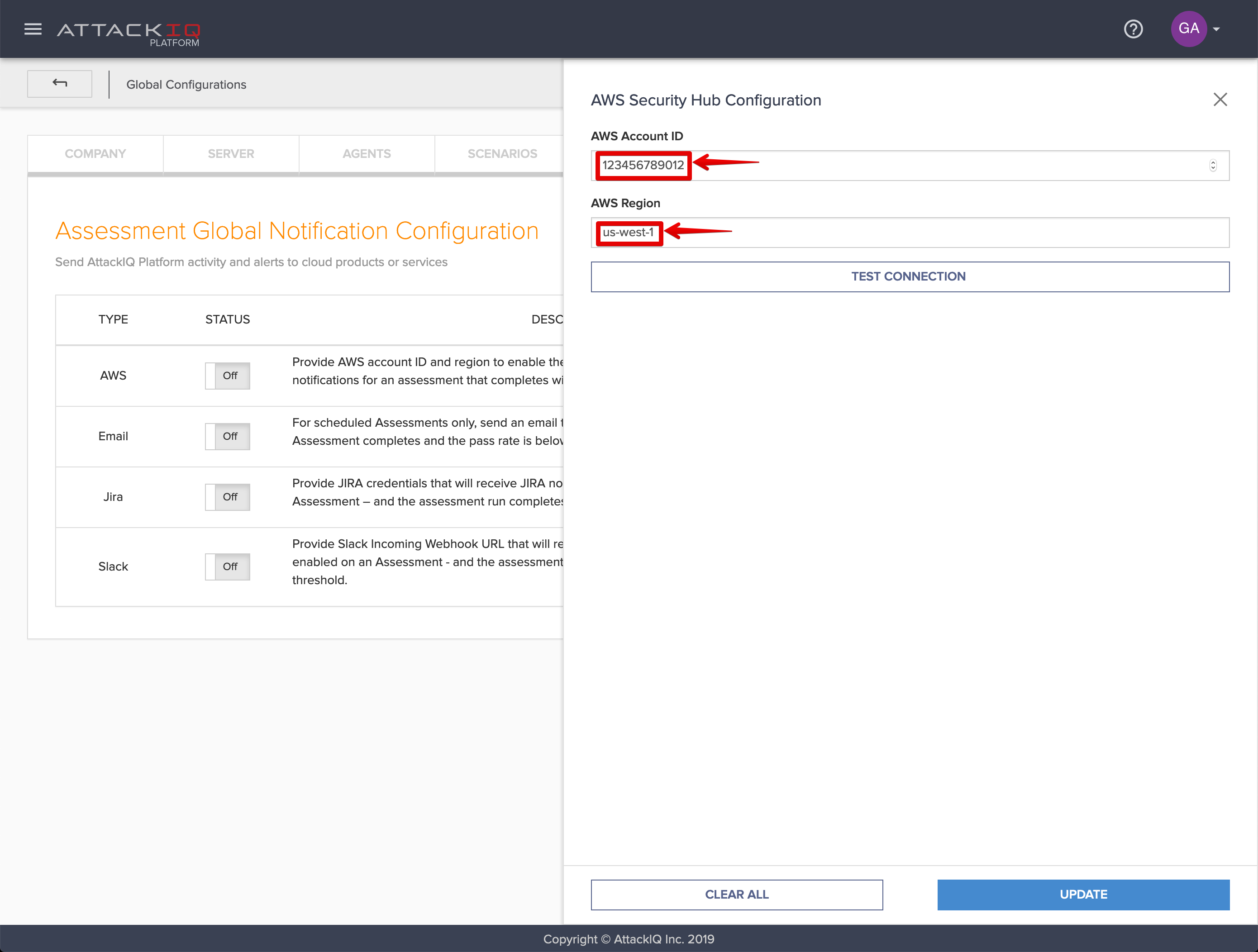Click the Test Connection button

910,276
